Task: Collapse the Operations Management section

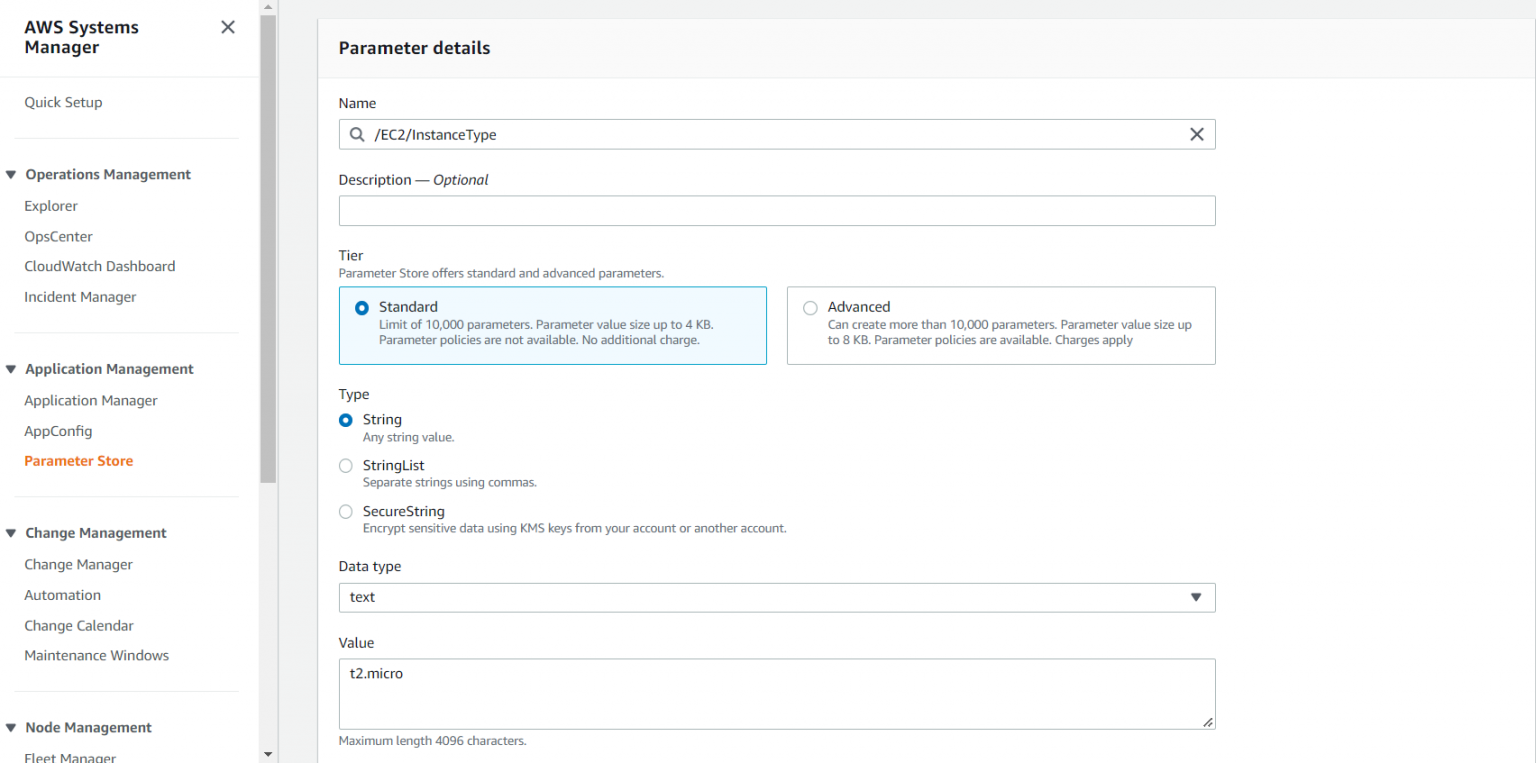Action: [11, 175]
